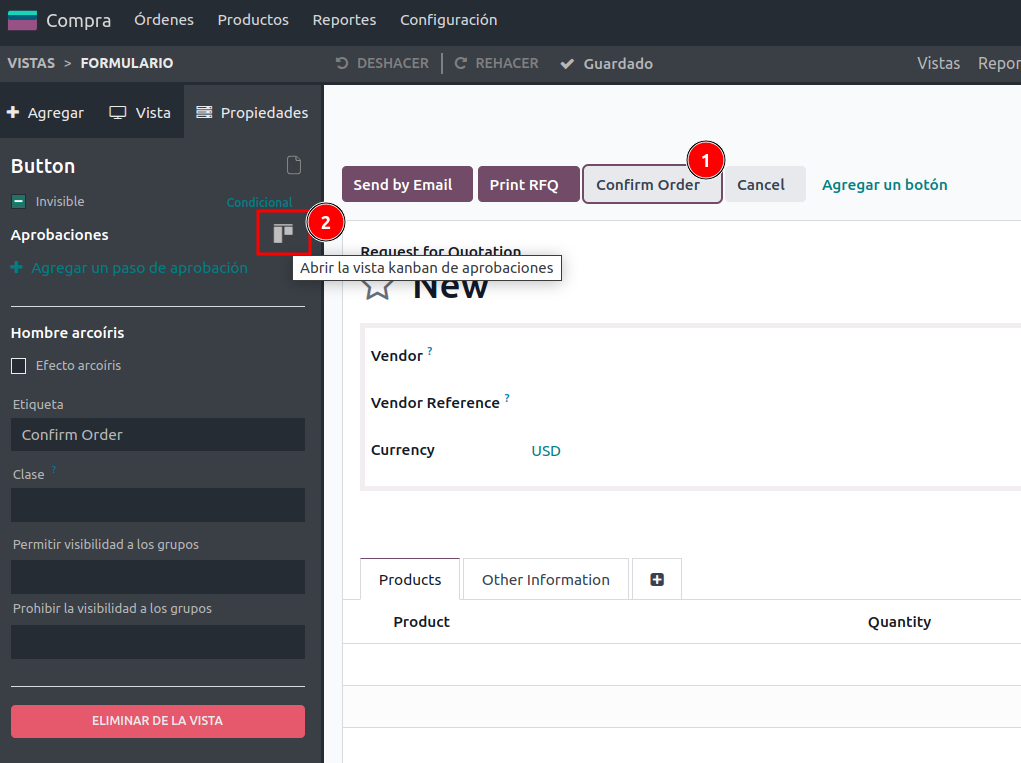Click ELIMINAR DE LA VISTA button
Image resolution: width=1021 pixels, height=763 pixels.
[x=158, y=721]
